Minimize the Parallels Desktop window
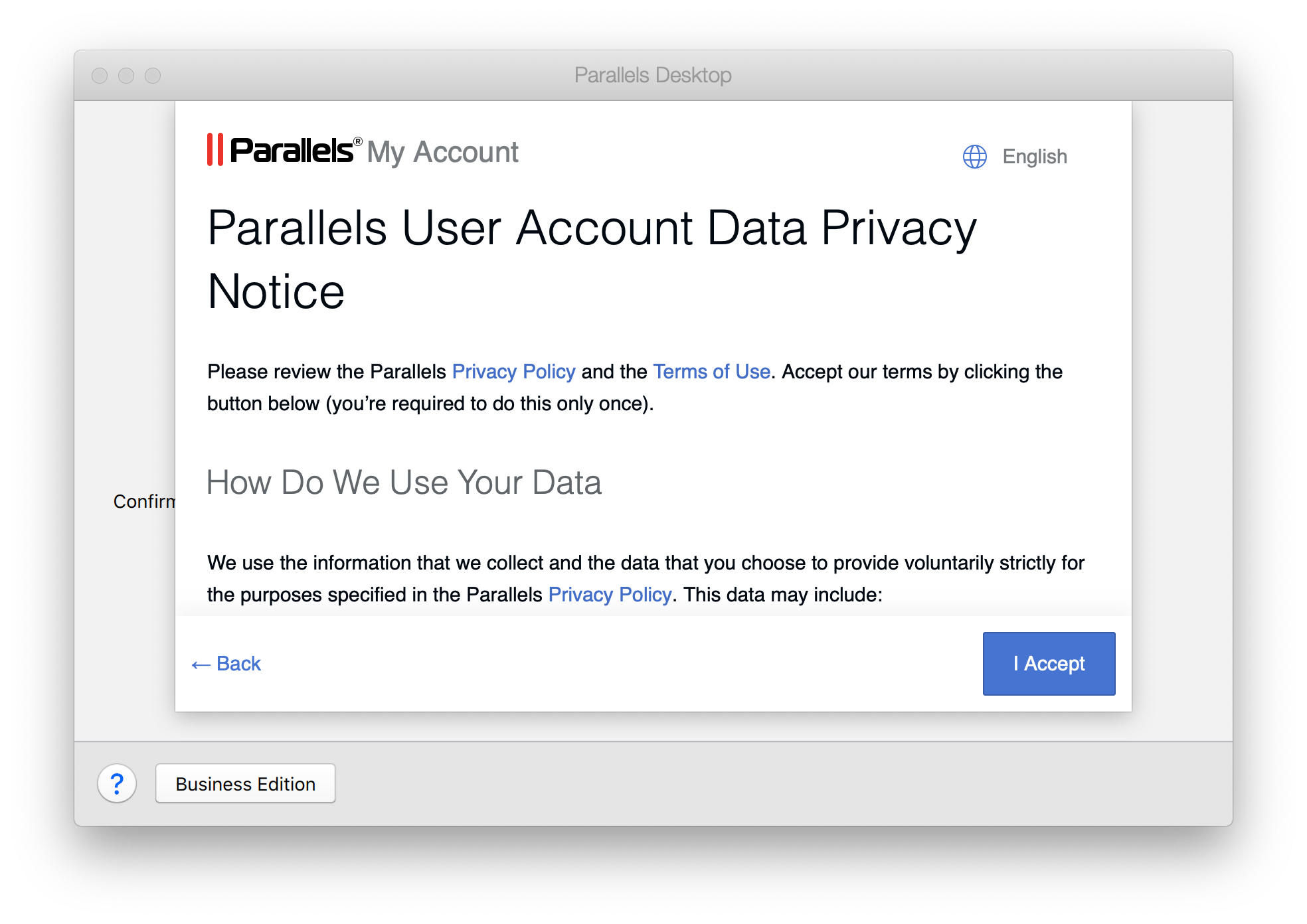The image size is (1307, 924). pos(126,76)
